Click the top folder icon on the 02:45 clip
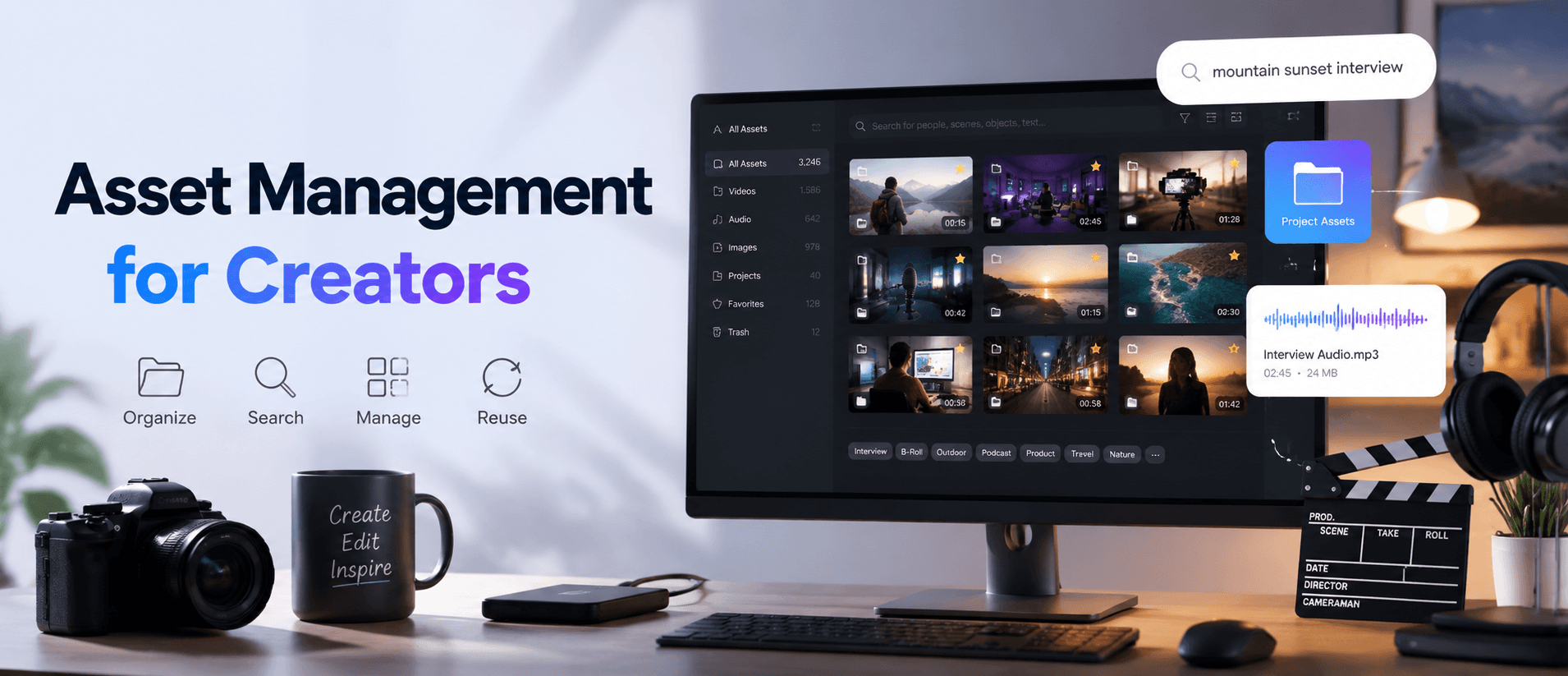This screenshot has height=676, width=1568. pyautogui.click(x=996, y=168)
